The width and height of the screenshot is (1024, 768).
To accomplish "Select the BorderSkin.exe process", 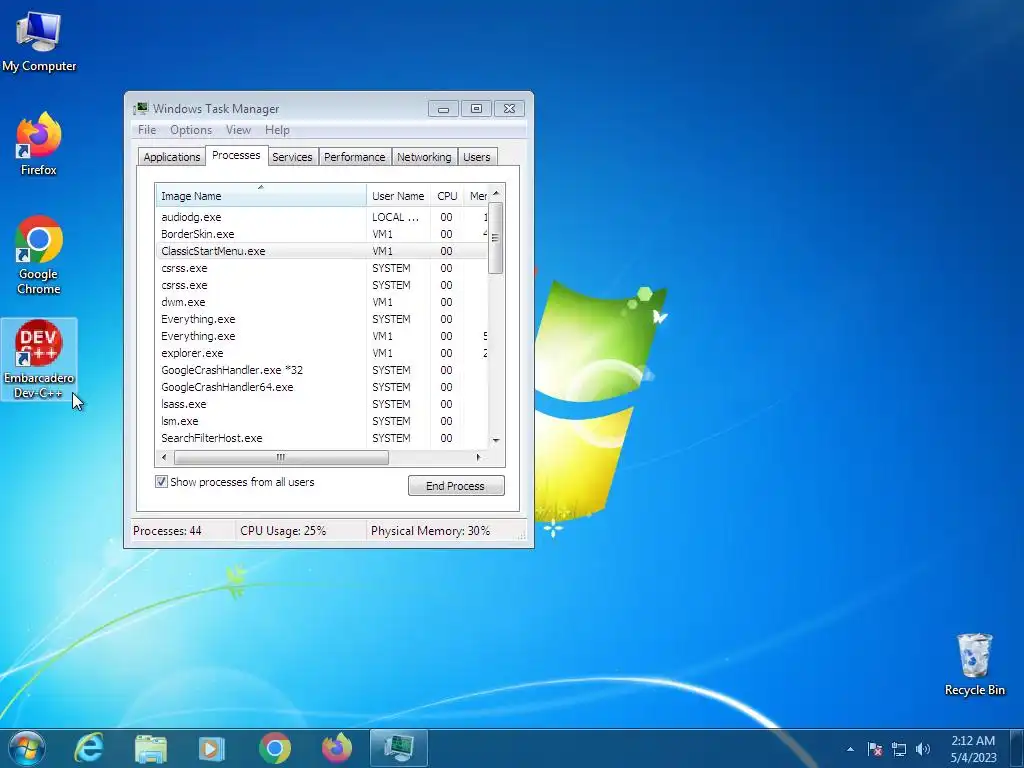I will 321,234.
